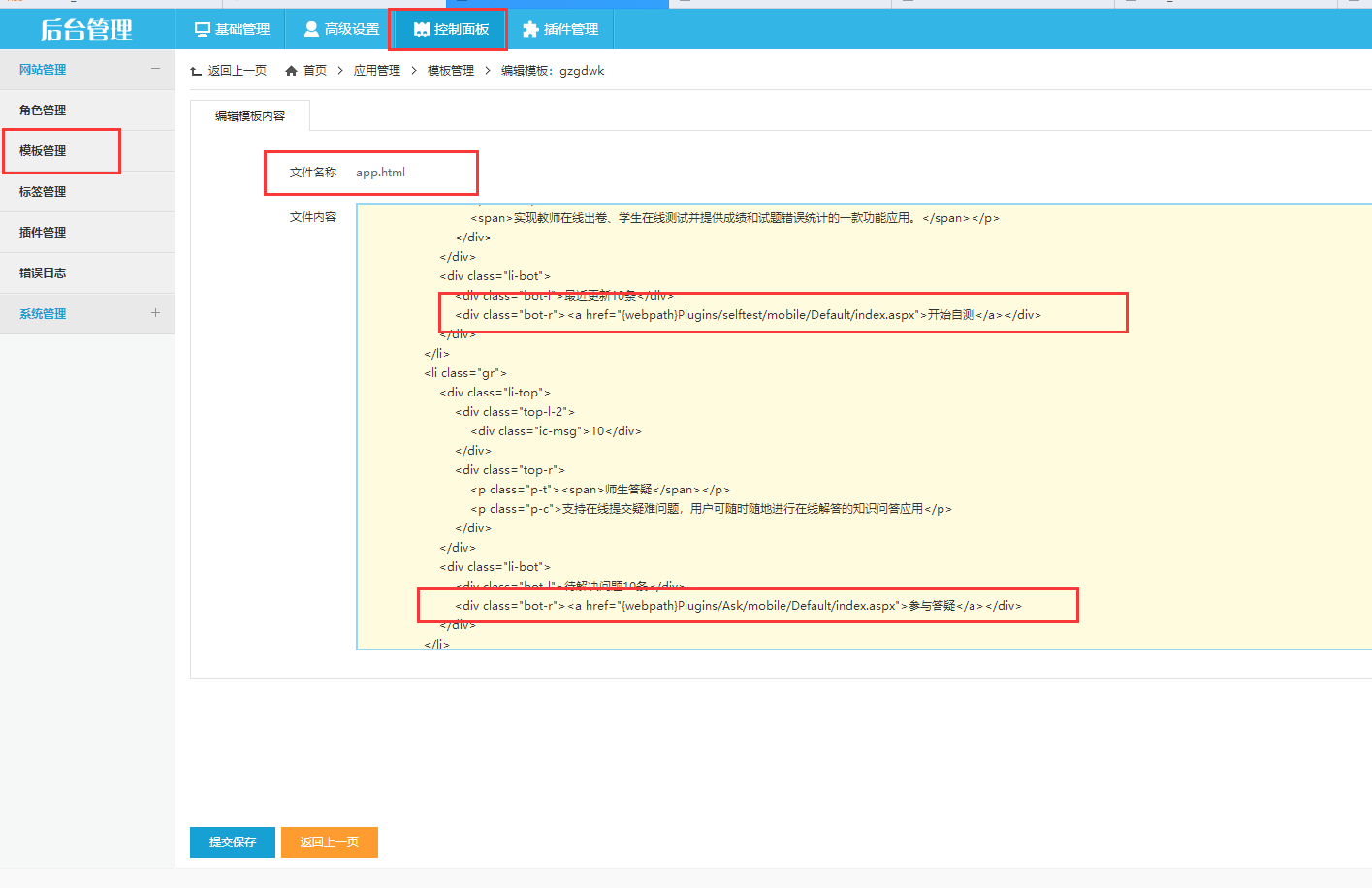
Task: Click 应用管理 breadcrumb link
Action: [376, 71]
